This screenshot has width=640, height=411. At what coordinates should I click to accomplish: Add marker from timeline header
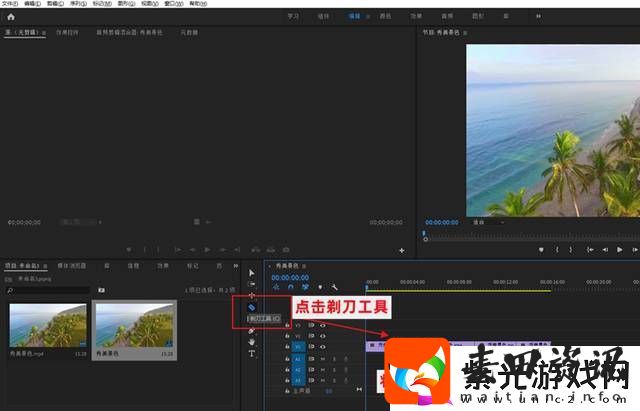320,287
